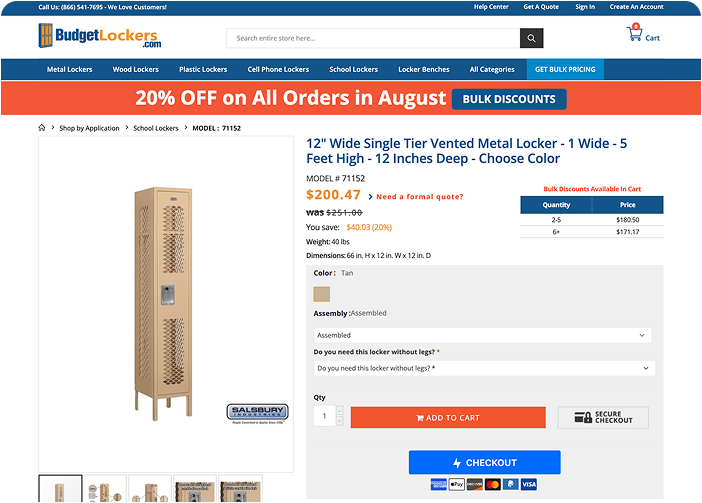Click the Add to Cart button
The height and width of the screenshot is (503, 702).
tap(448, 418)
